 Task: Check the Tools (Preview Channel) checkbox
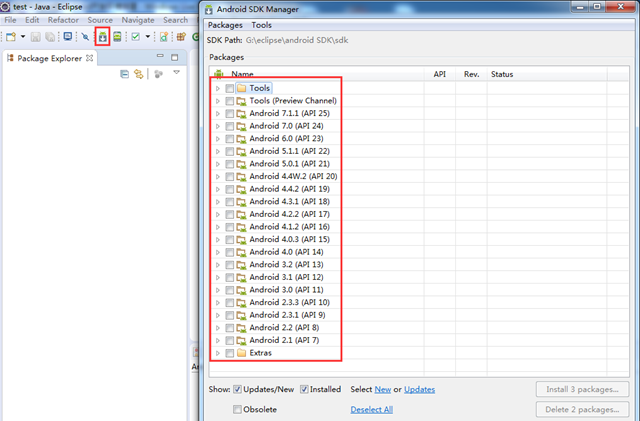click(230, 101)
